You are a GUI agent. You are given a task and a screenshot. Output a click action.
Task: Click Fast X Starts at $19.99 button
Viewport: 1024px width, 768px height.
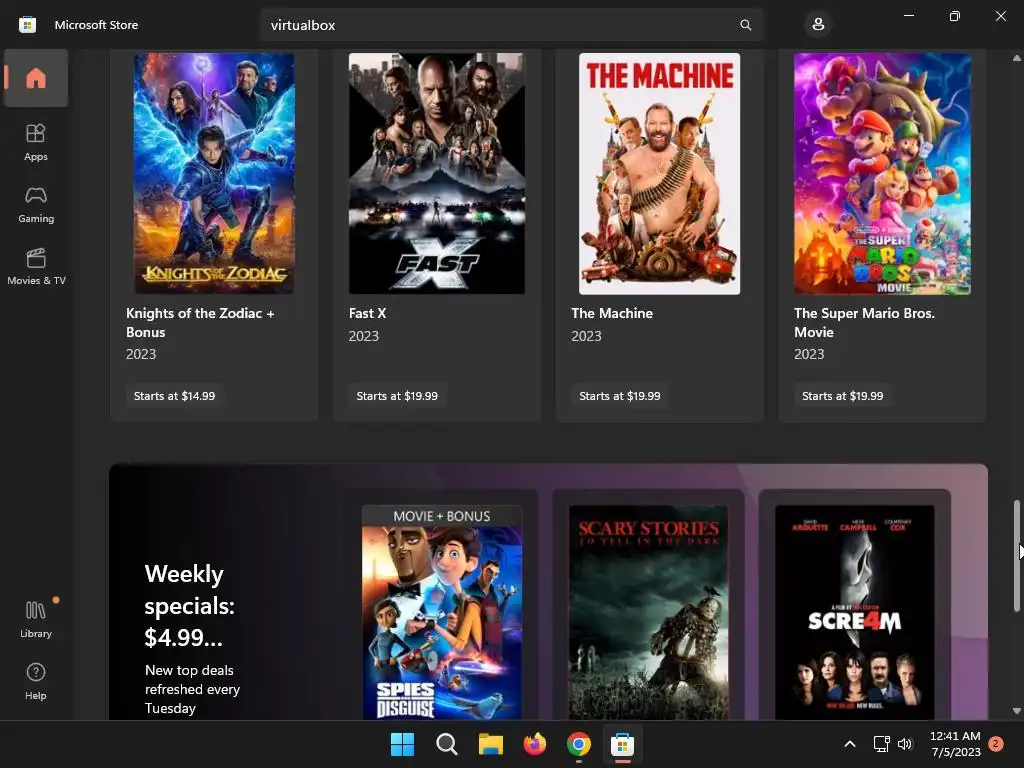[x=397, y=396]
